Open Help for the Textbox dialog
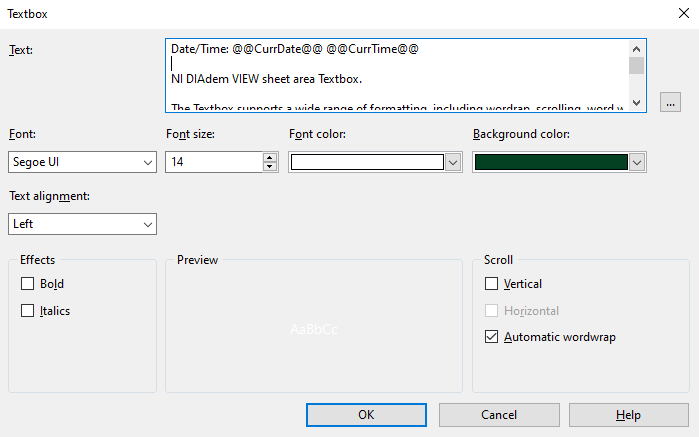 click(x=628, y=414)
